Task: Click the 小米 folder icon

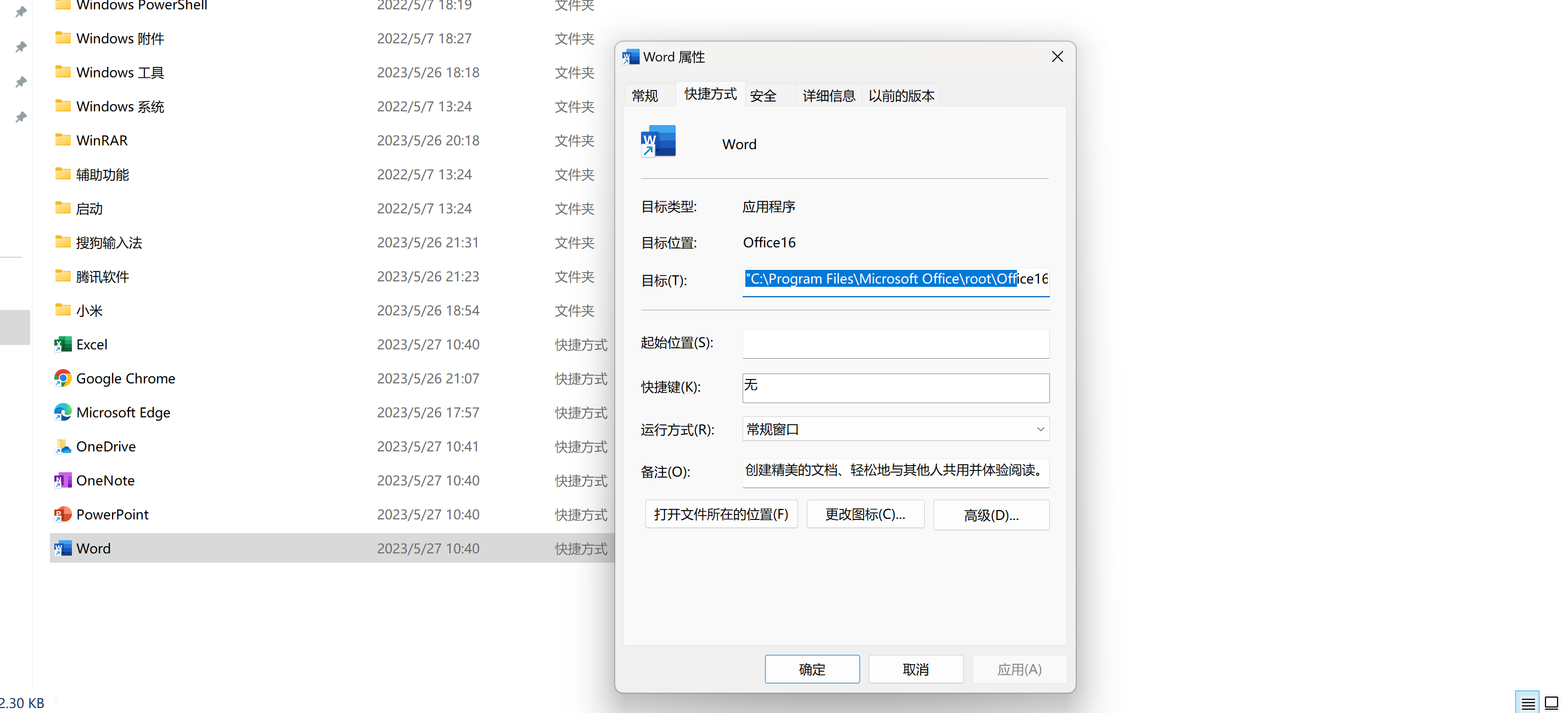Action: [63, 310]
